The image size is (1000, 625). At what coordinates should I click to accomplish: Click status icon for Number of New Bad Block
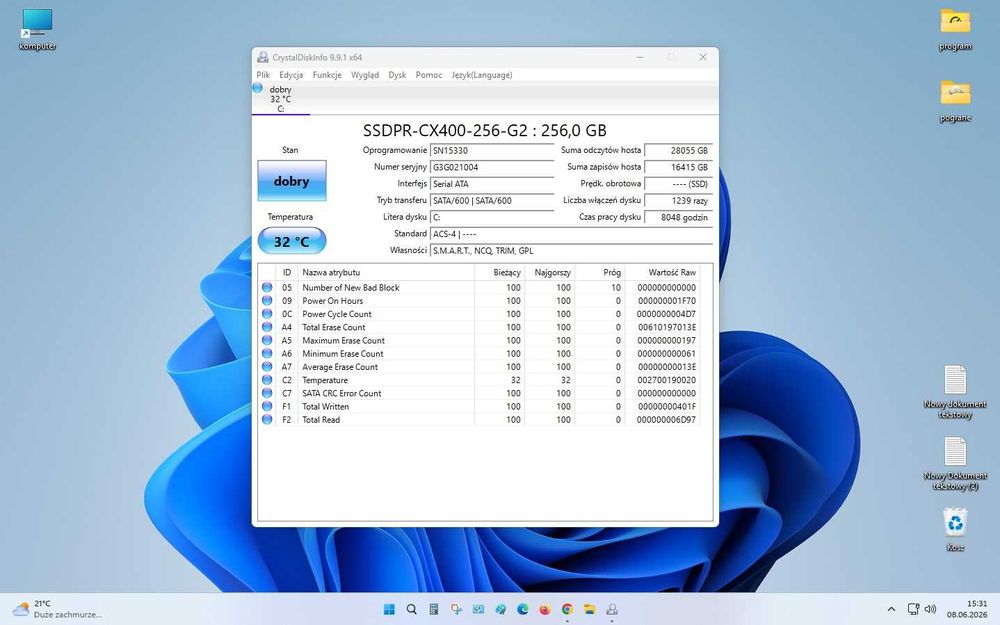(267, 288)
